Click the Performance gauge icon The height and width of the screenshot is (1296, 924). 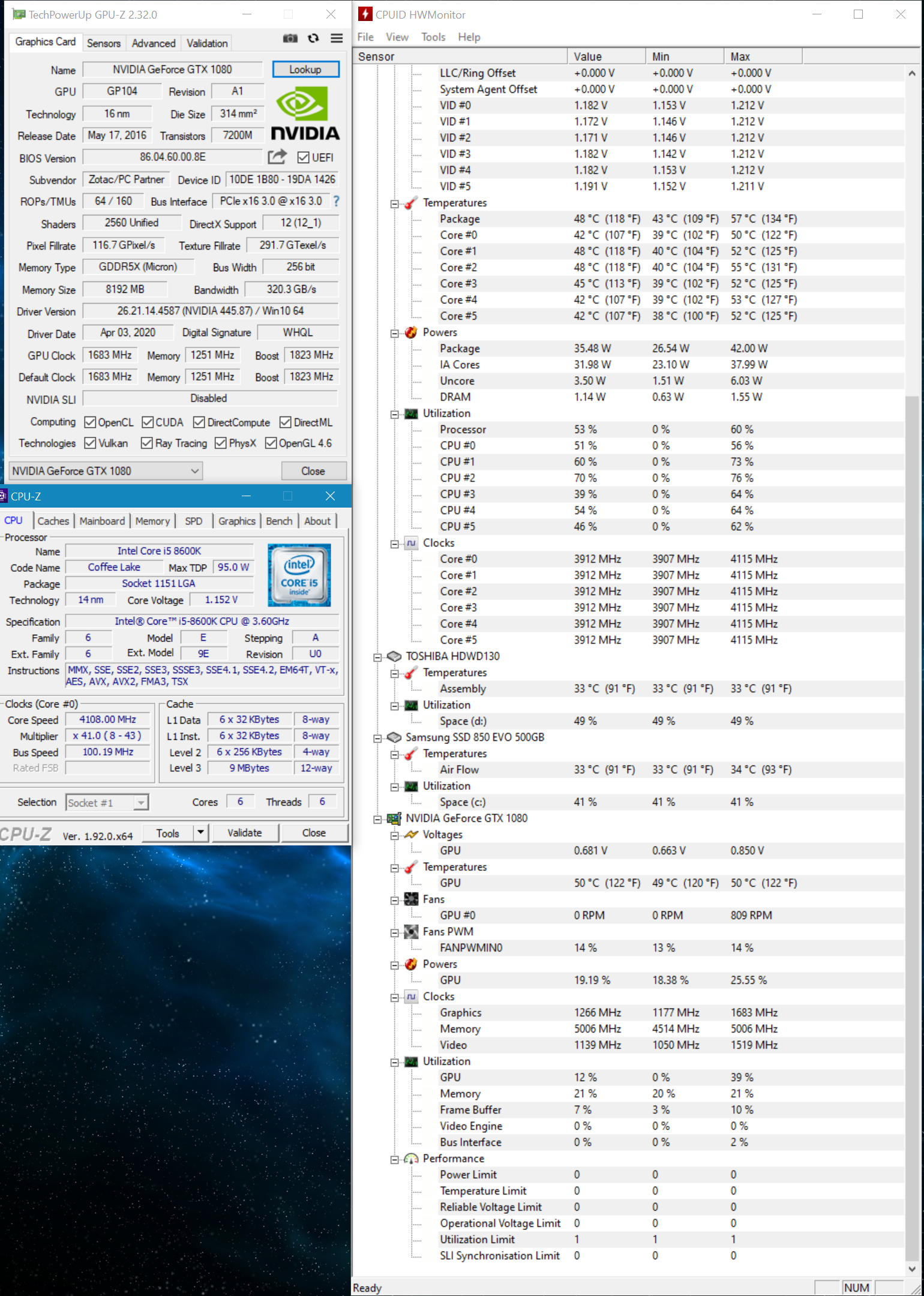pos(411,1159)
